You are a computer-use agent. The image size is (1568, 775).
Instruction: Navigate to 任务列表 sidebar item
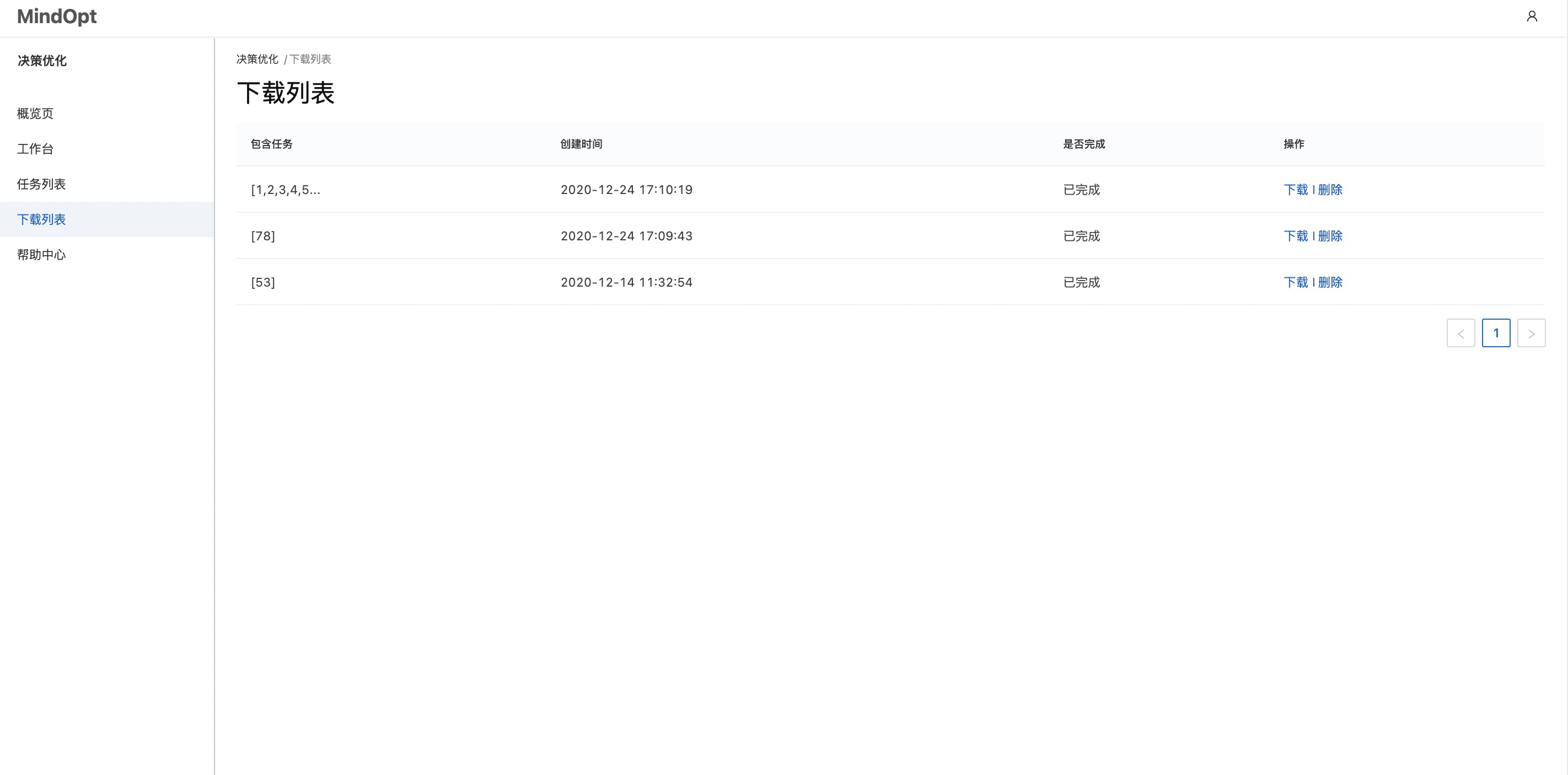(x=41, y=184)
